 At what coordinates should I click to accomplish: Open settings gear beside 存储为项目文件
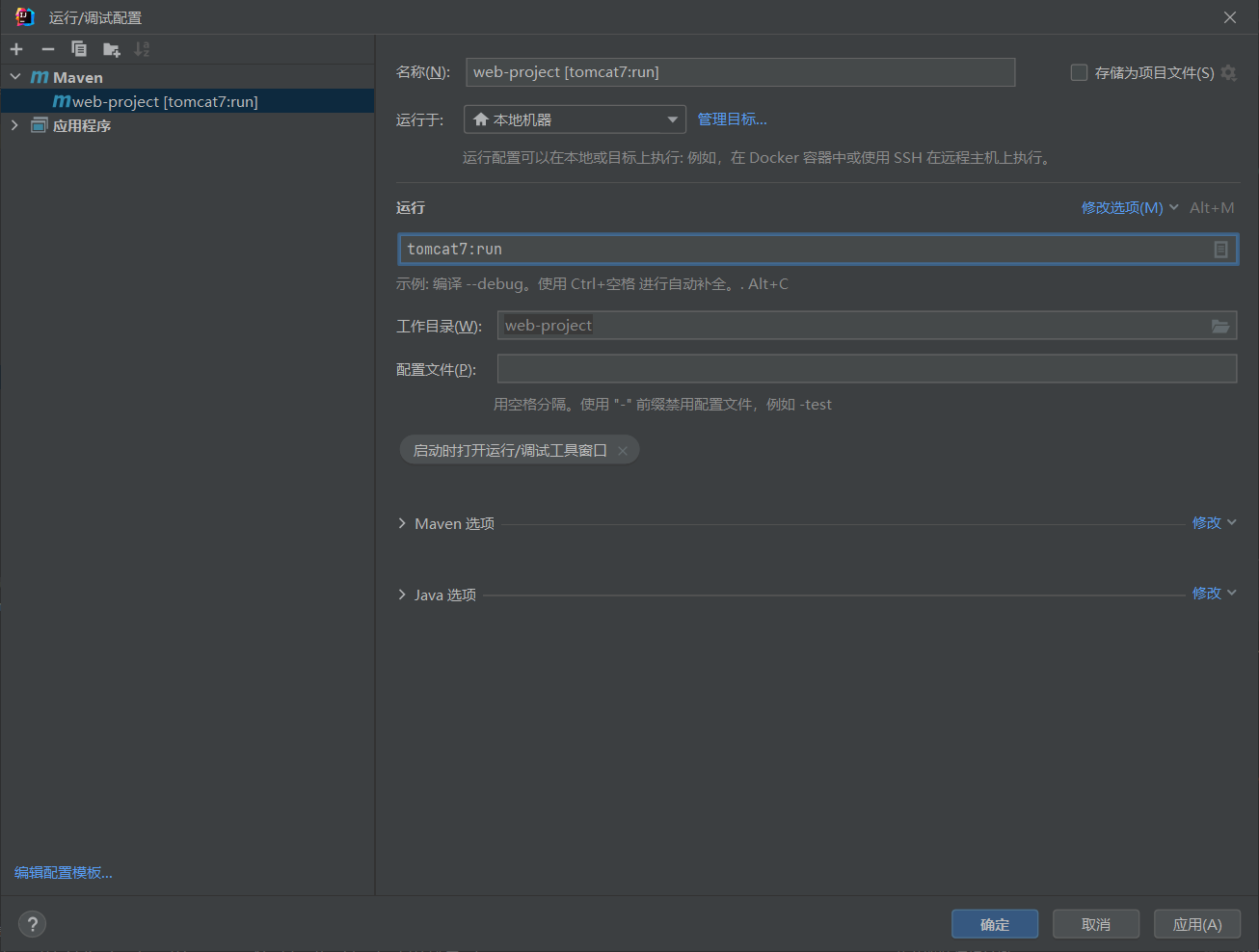pos(1228,72)
